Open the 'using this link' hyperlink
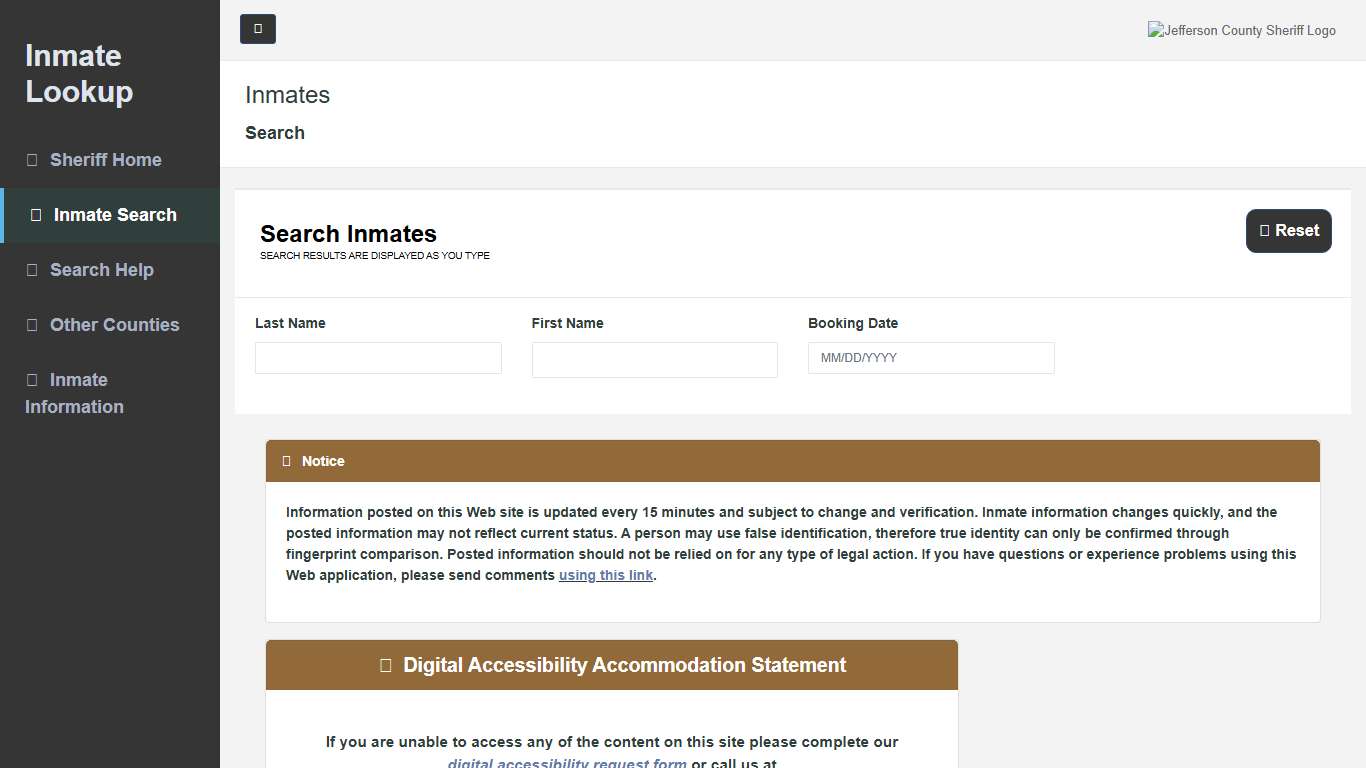Viewport: 1366px width, 768px height. tap(605, 575)
